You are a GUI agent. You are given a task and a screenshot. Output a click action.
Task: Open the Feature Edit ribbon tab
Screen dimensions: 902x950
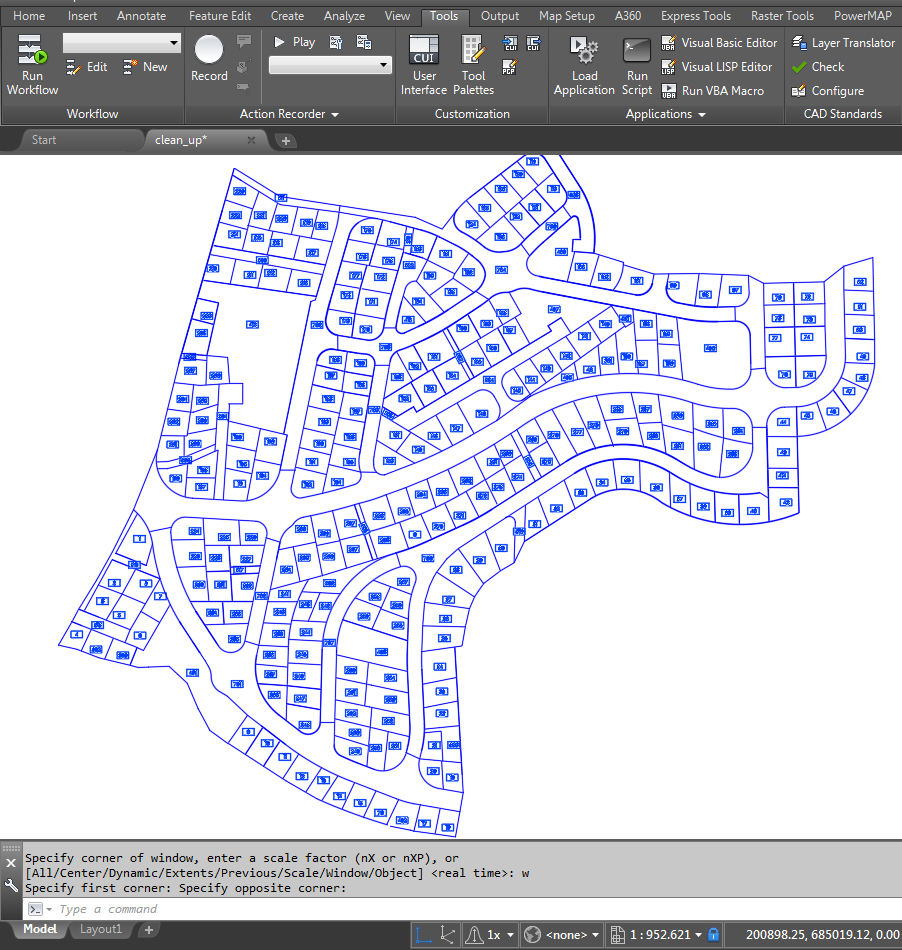pos(220,16)
